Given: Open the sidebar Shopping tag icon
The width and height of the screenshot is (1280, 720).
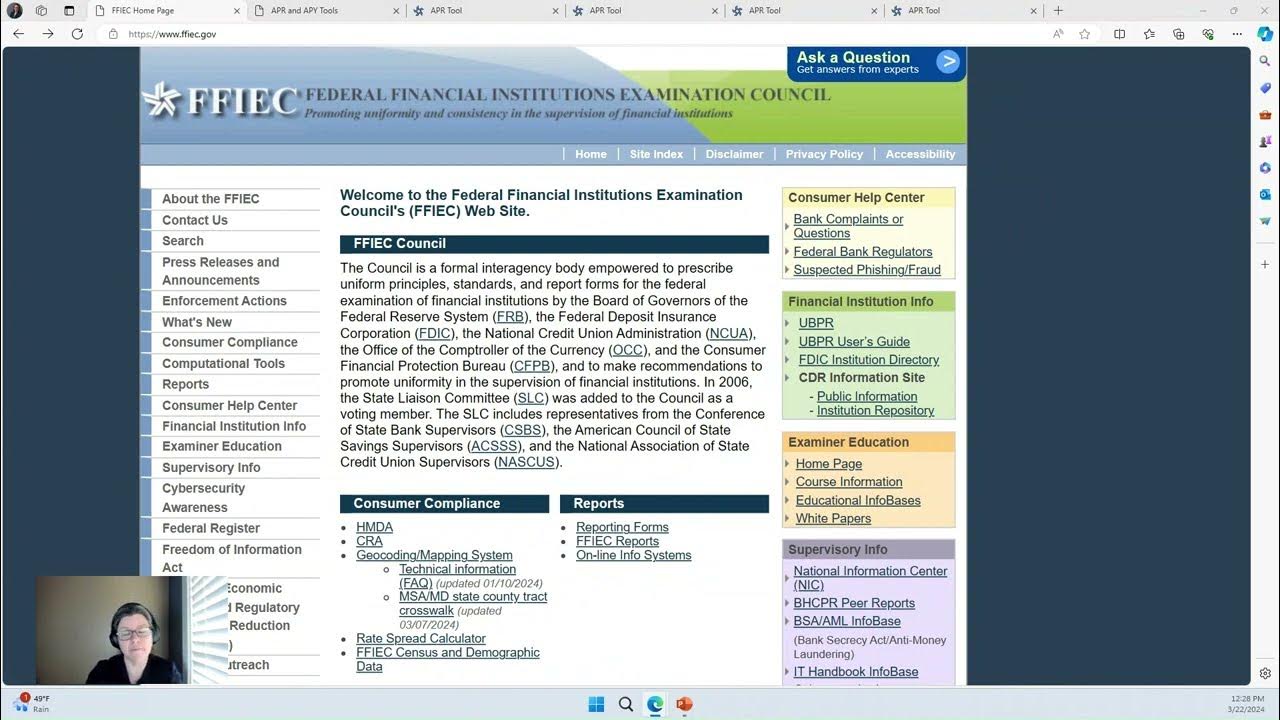Looking at the screenshot, I should click(x=1265, y=88).
